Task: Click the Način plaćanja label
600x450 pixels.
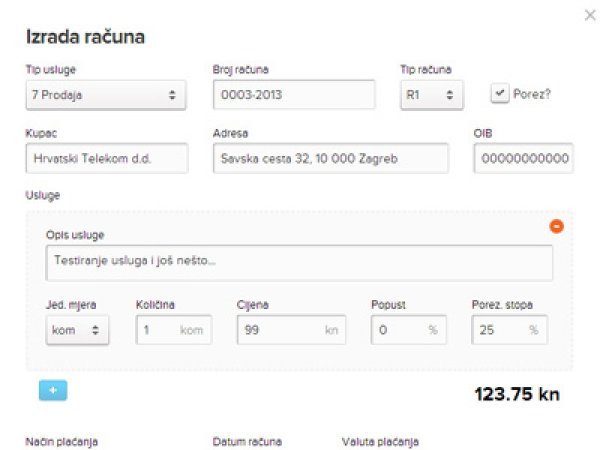Action: (62, 442)
